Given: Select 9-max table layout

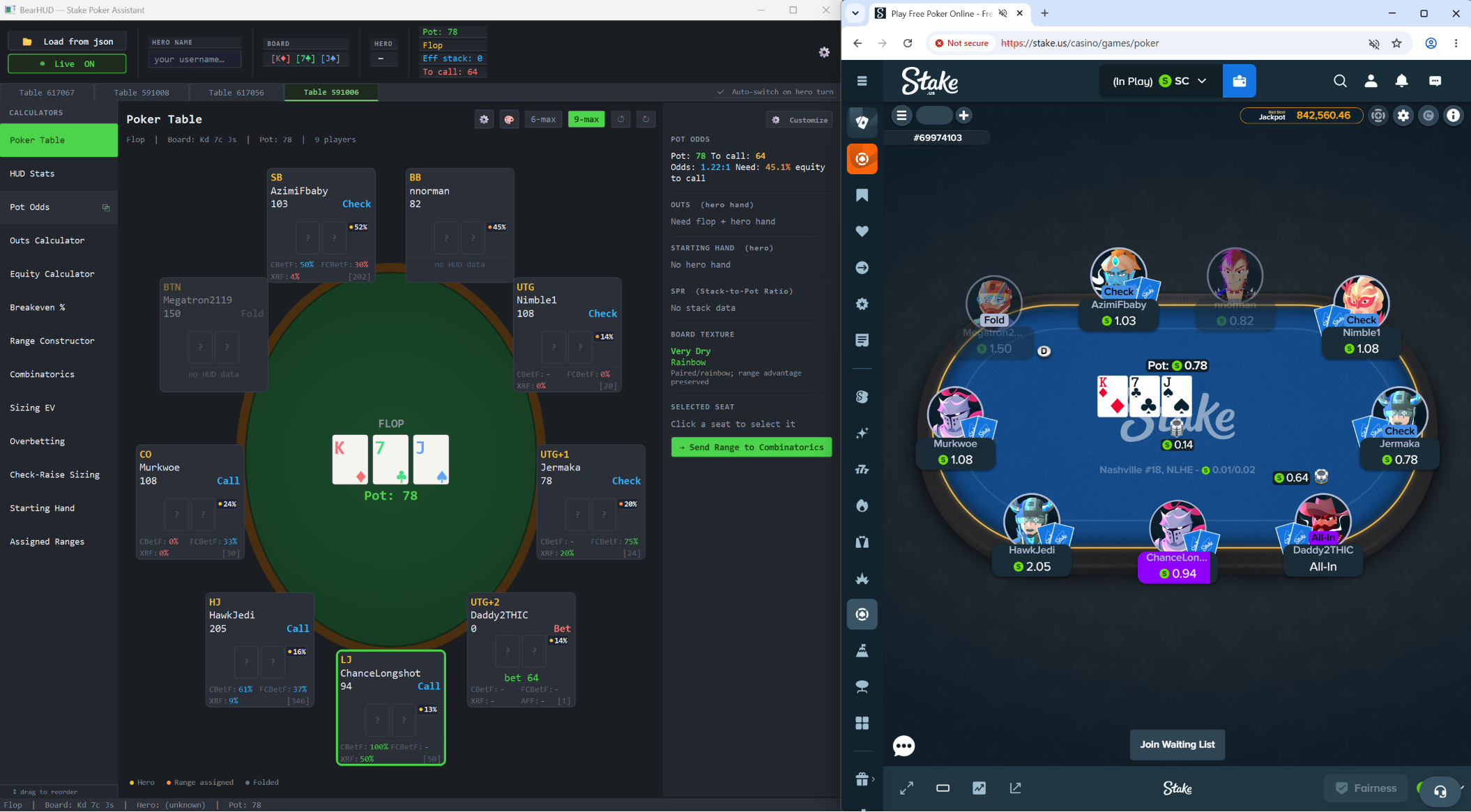Looking at the screenshot, I should [x=586, y=119].
